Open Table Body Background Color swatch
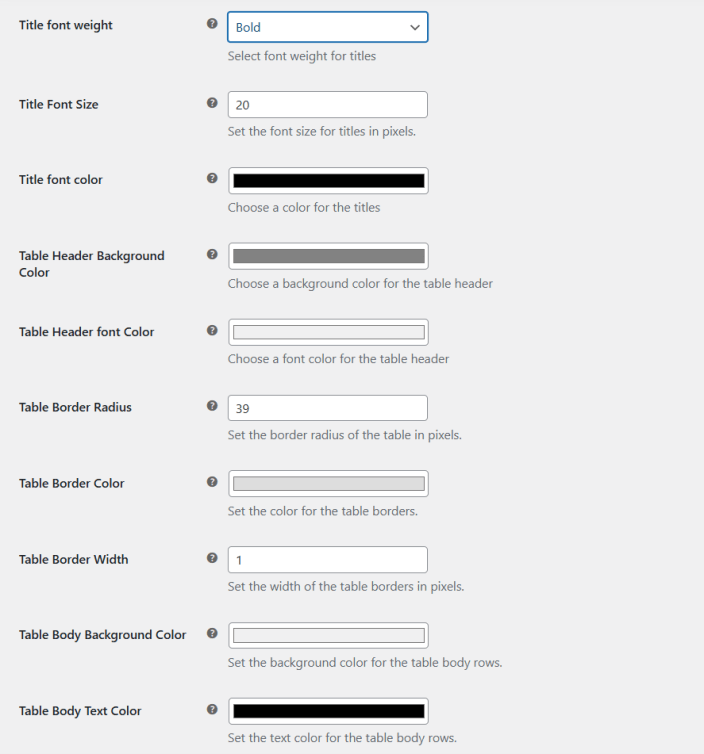 (328, 636)
